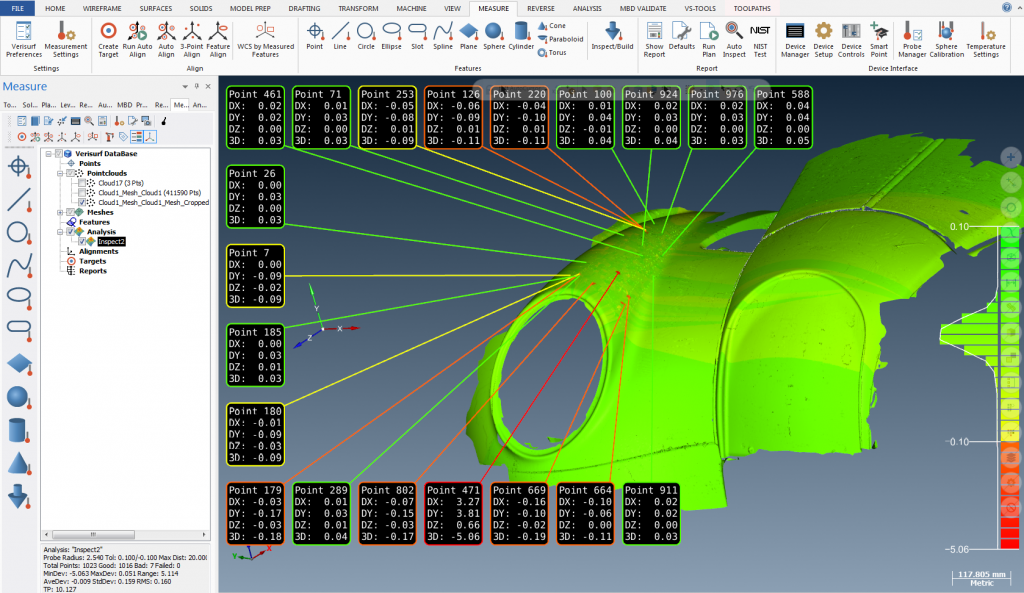Expand the Meshes tree node
The image size is (1024, 593).
[60, 212]
